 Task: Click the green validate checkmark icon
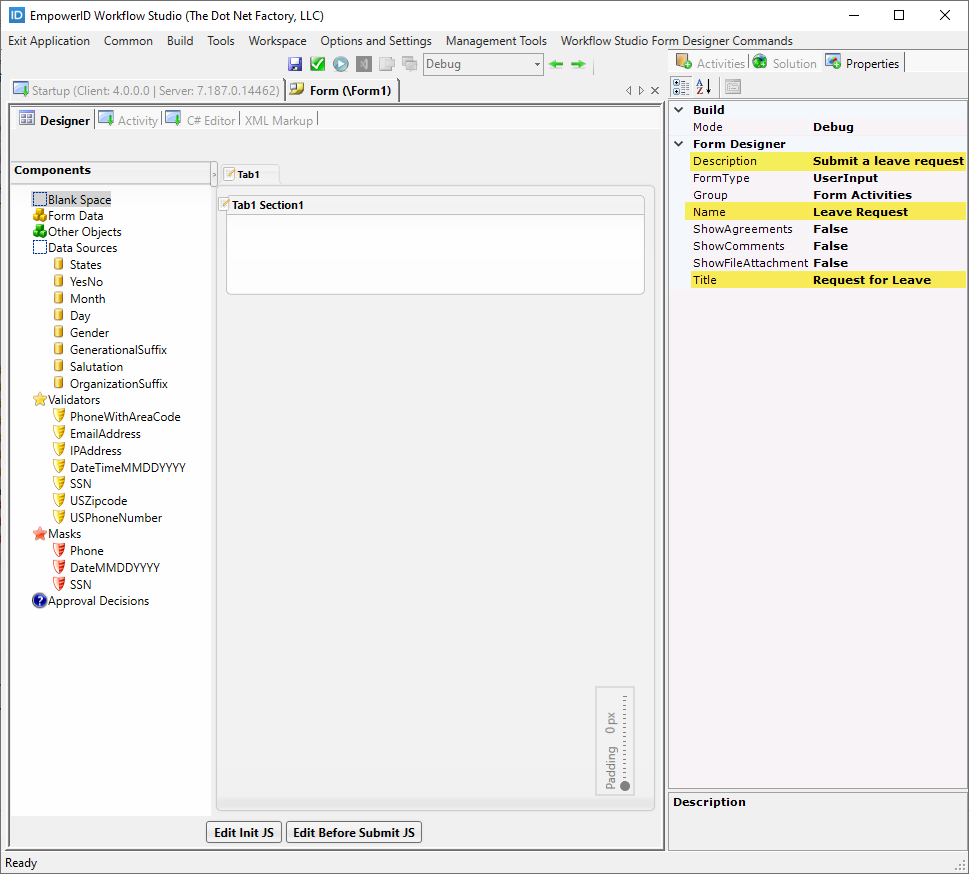[317, 63]
